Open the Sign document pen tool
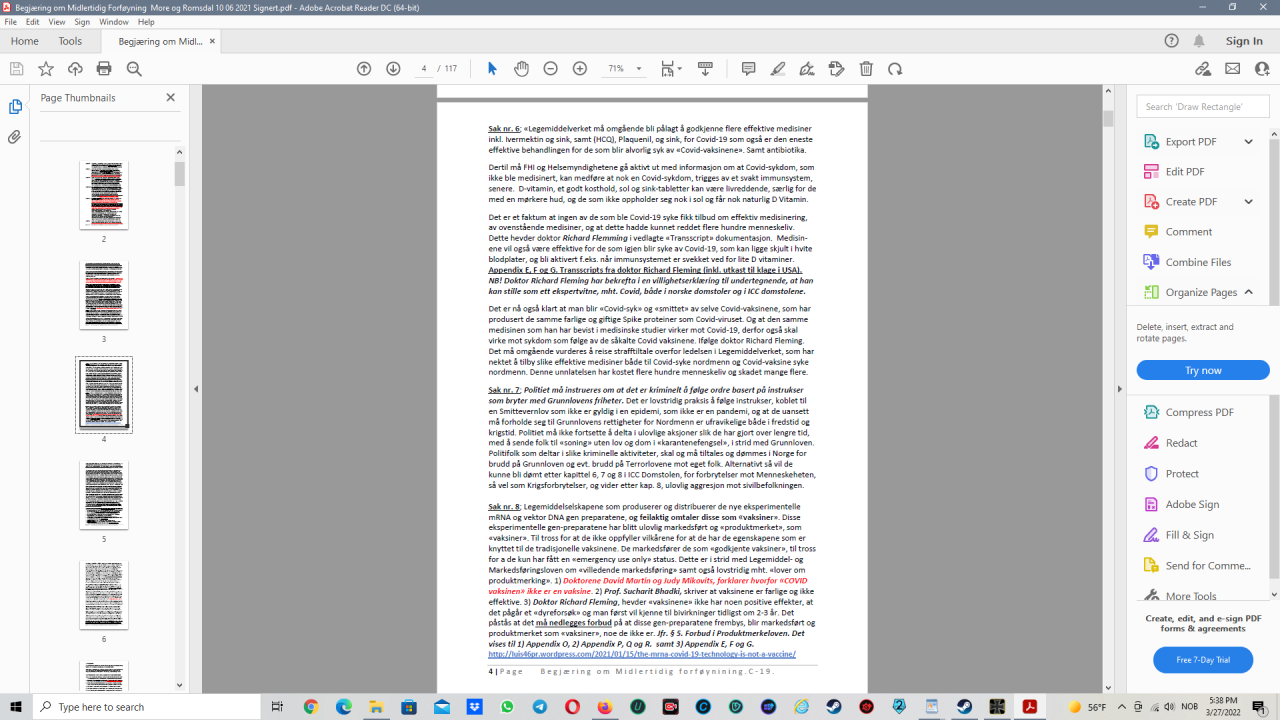 click(x=807, y=69)
